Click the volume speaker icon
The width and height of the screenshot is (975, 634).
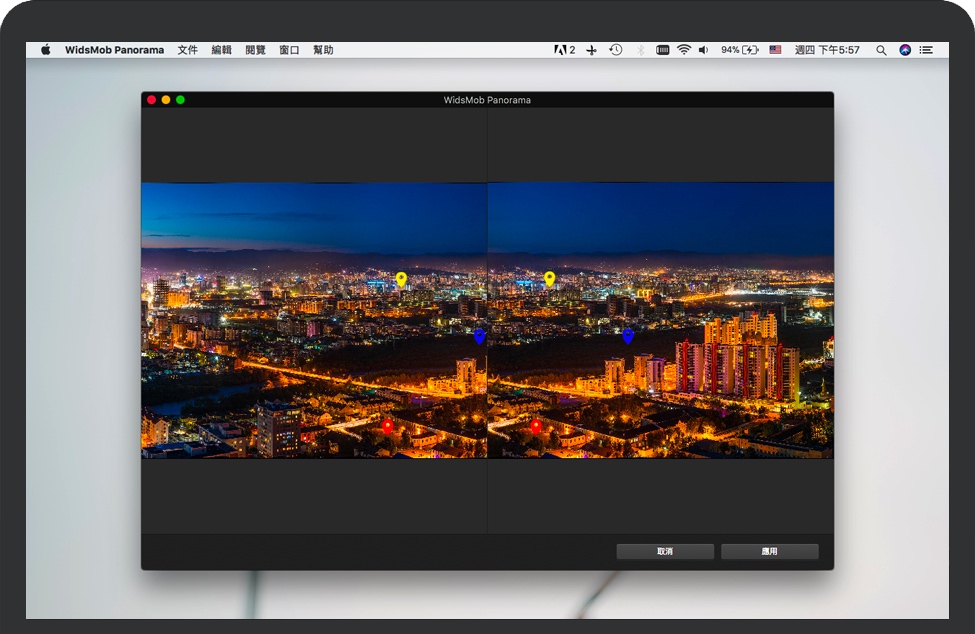pos(703,50)
